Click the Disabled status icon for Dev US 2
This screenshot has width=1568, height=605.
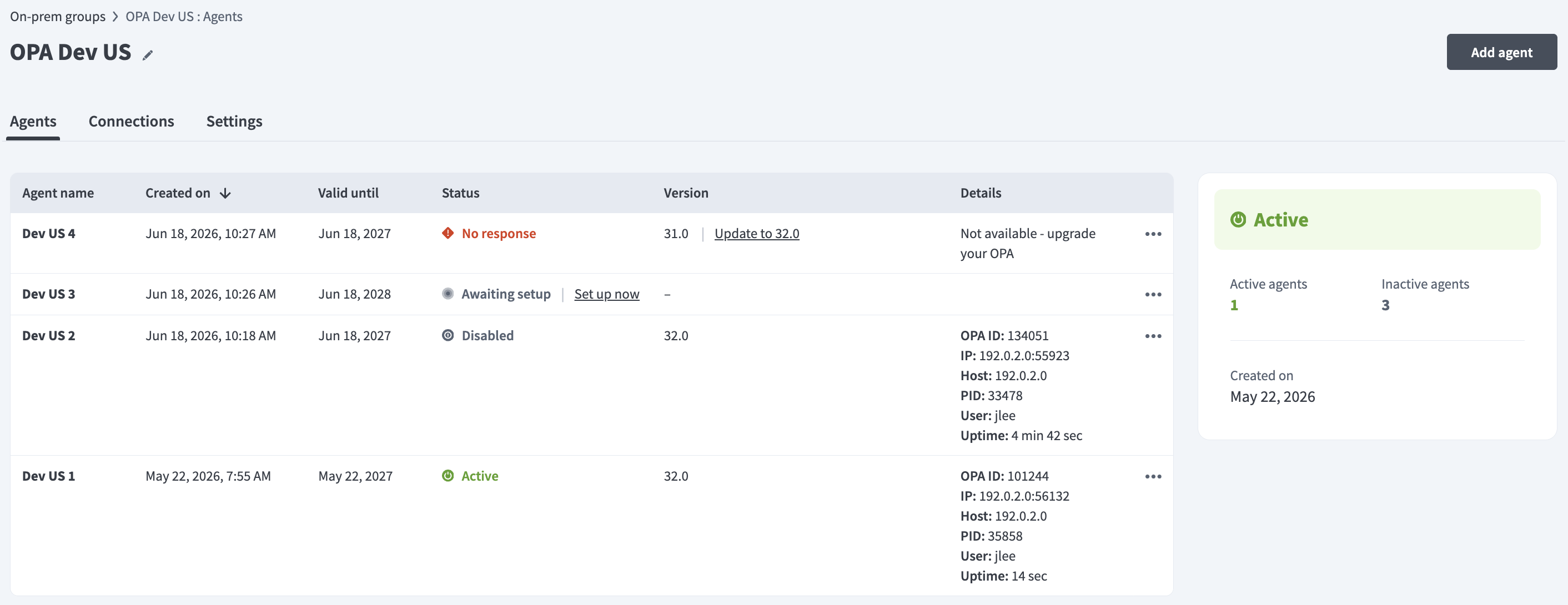[448, 335]
